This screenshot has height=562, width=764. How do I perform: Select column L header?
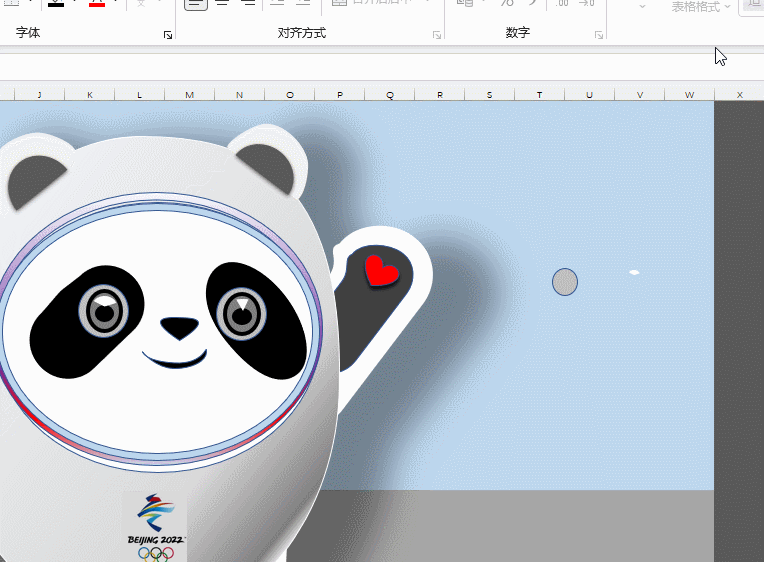(139, 95)
